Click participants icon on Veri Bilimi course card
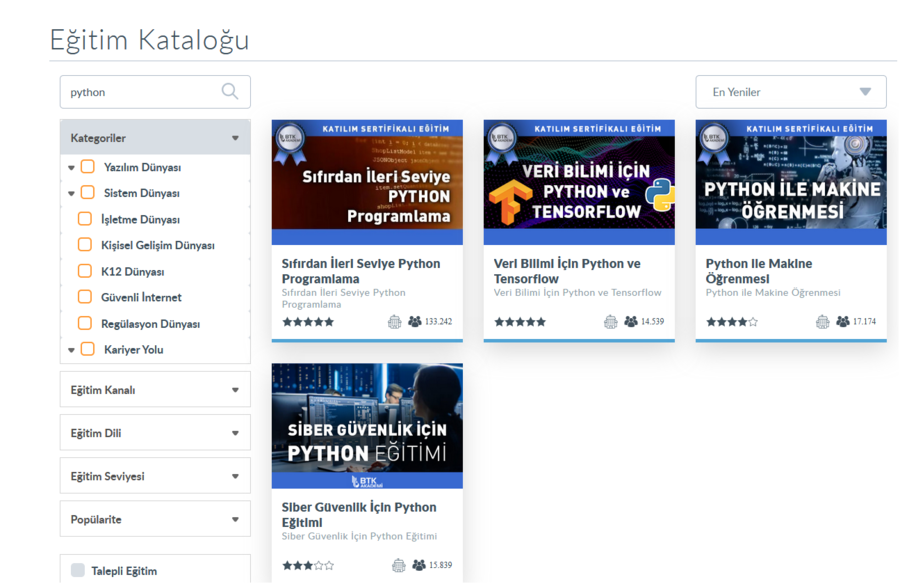This screenshot has height=584, width=900. [631, 322]
